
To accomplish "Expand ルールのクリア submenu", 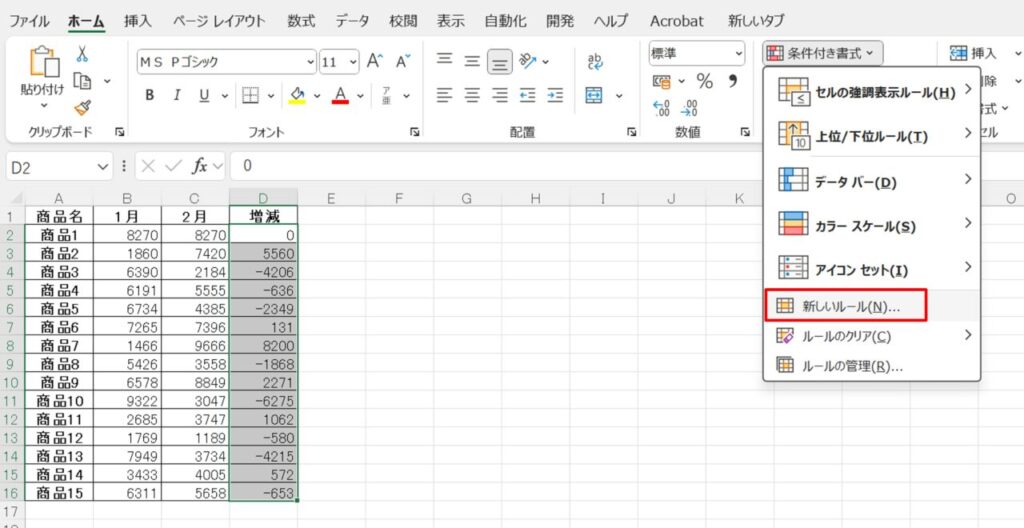I will (x=872, y=337).
